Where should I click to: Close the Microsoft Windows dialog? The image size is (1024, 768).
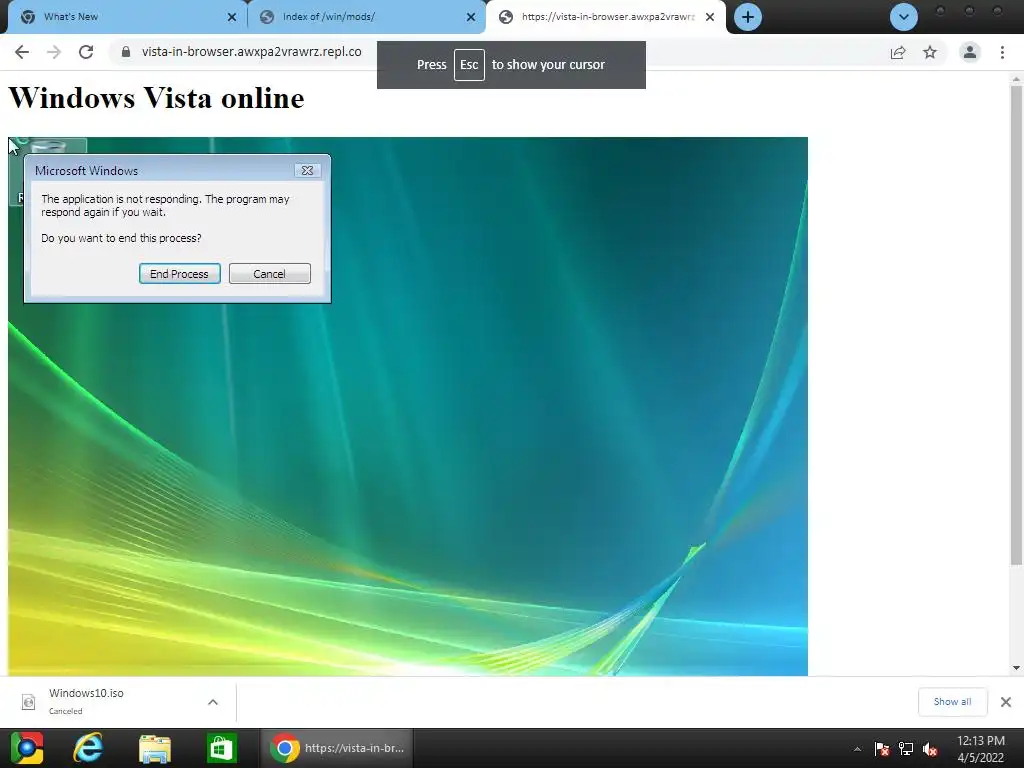(307, 170)
